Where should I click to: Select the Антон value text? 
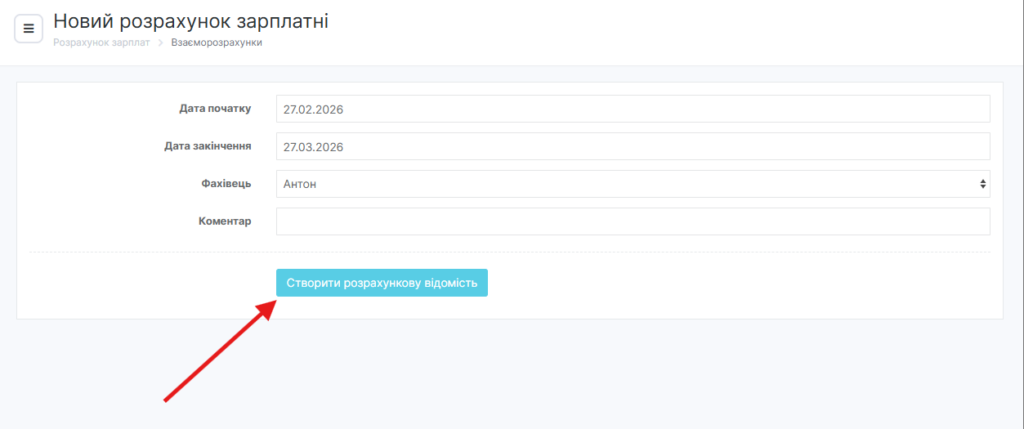pos(301,184)
